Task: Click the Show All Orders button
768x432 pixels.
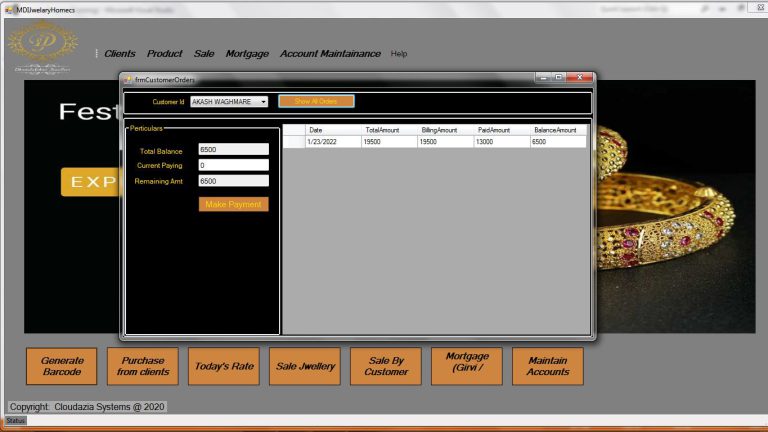Action: (x=316, y=101)
